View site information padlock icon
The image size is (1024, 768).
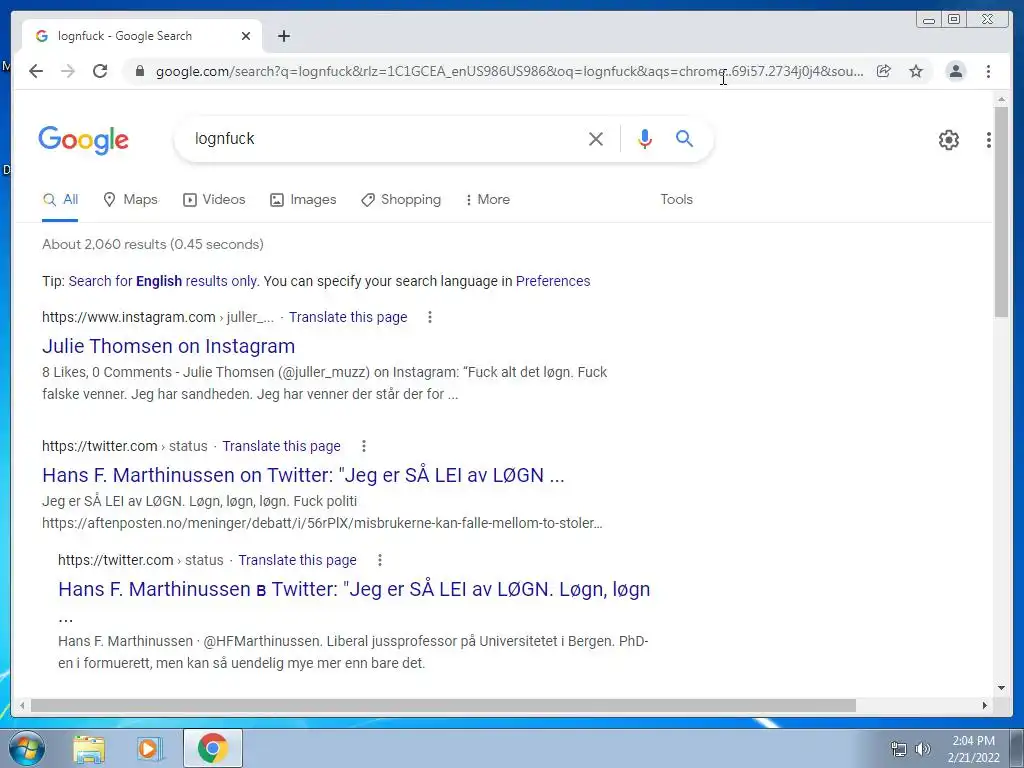(139, 71)
